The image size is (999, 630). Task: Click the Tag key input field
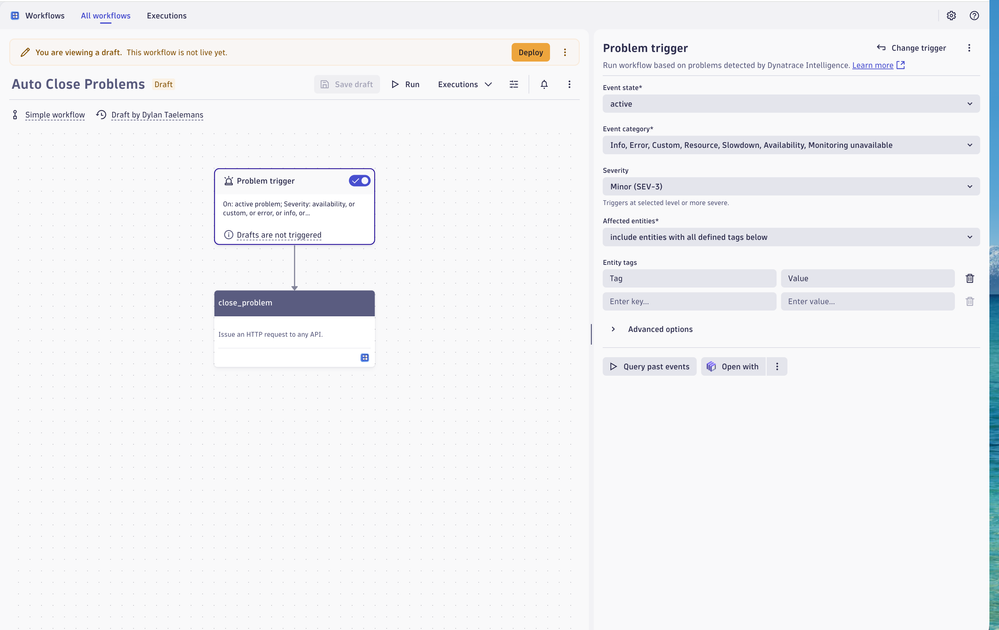(689, 278)
